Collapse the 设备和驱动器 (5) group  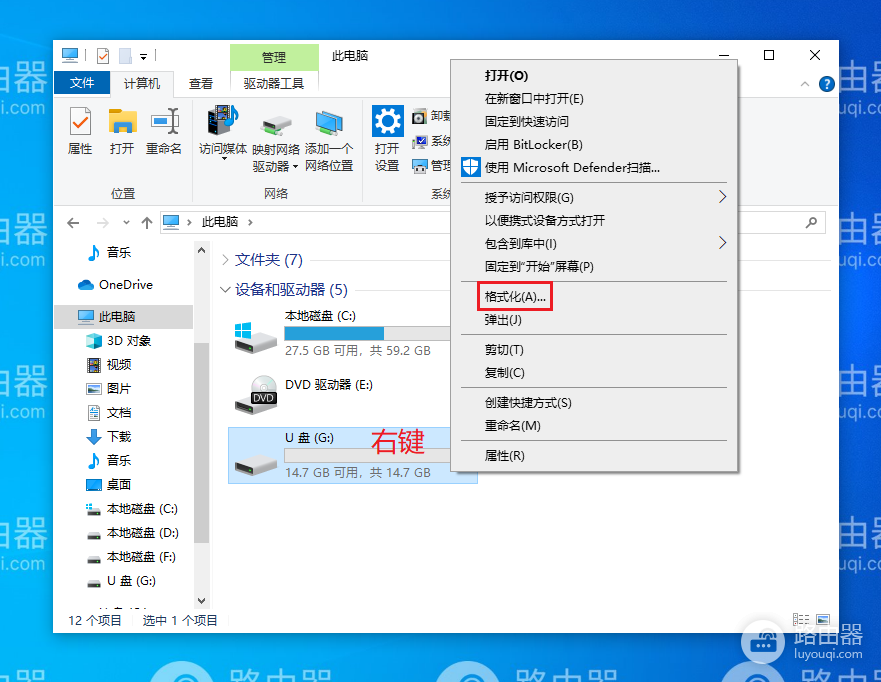click(225, 290)
